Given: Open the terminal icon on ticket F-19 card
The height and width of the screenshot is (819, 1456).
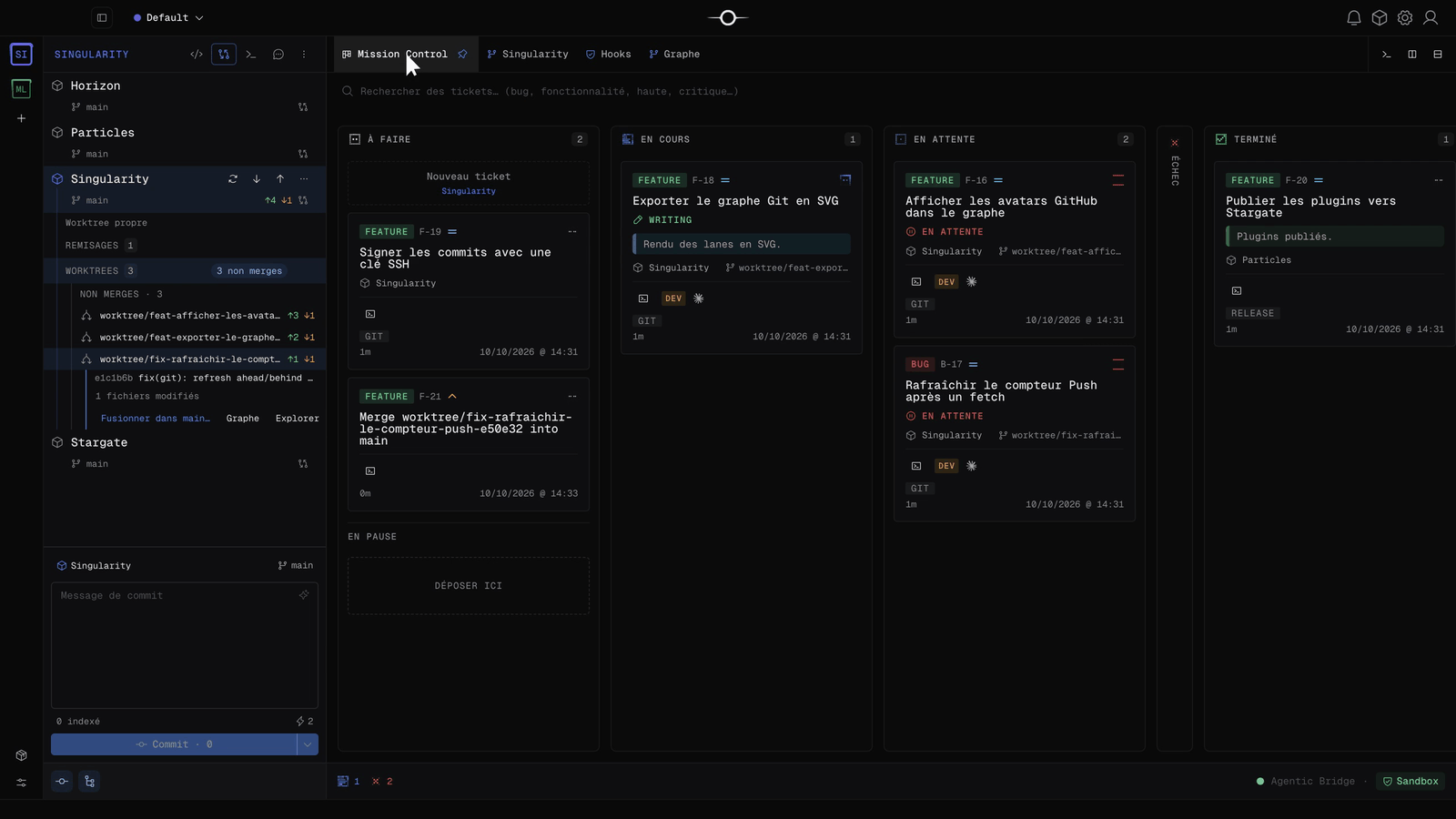Looking at the screenshot, I should [370, 314].
